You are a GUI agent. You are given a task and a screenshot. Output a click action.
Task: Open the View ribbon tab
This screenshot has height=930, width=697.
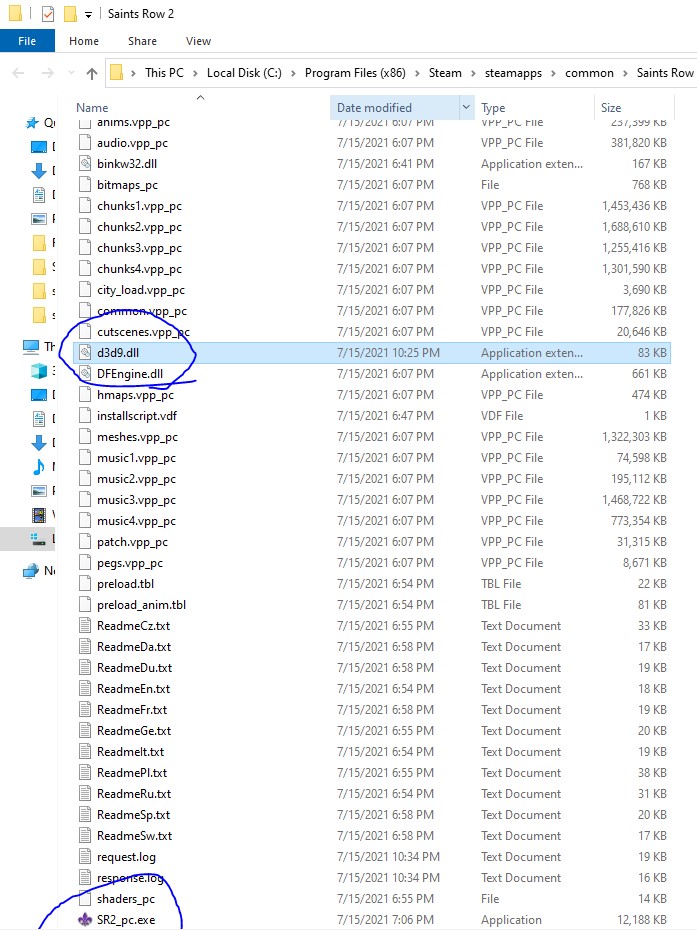pyautogui.click(x=198, y=41)
